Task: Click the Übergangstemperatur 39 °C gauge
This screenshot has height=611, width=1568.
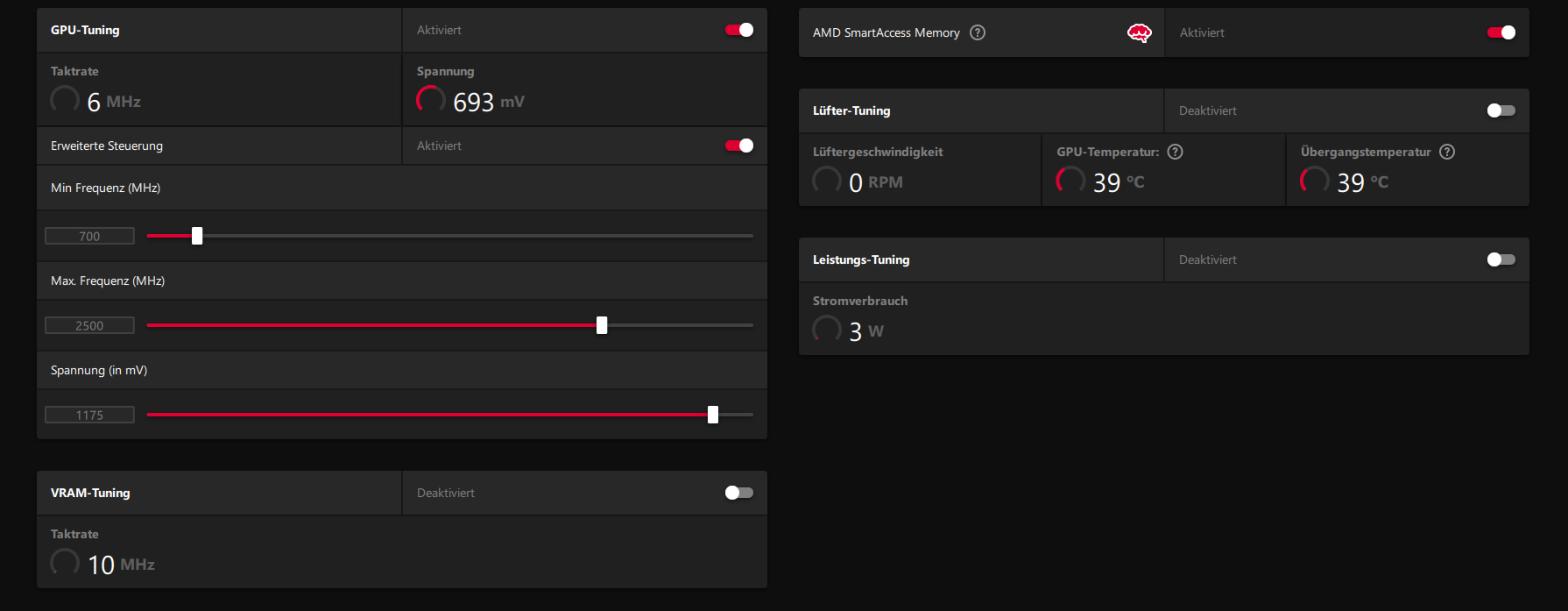Action: click(1314, 181)
